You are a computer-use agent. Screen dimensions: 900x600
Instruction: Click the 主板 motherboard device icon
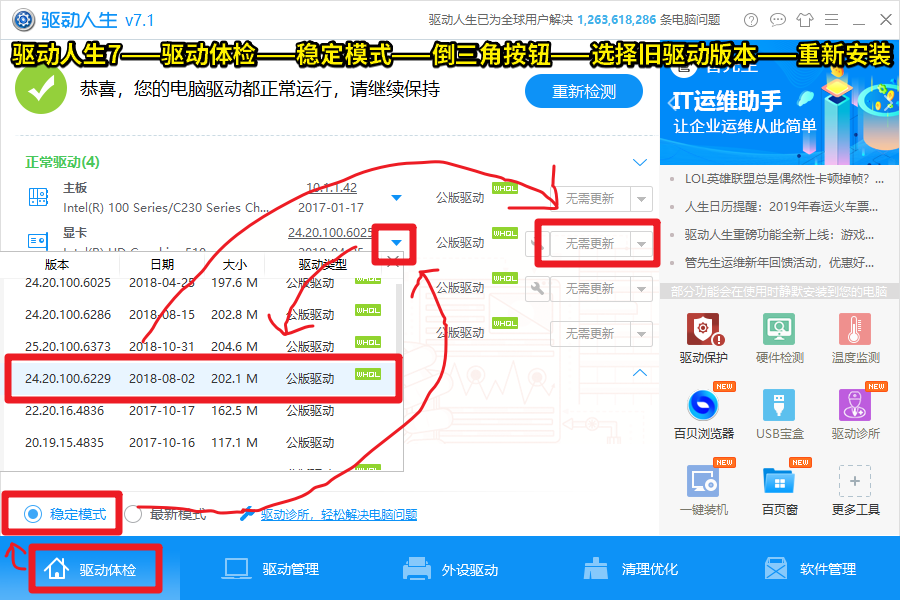click(x=38, y=197)
